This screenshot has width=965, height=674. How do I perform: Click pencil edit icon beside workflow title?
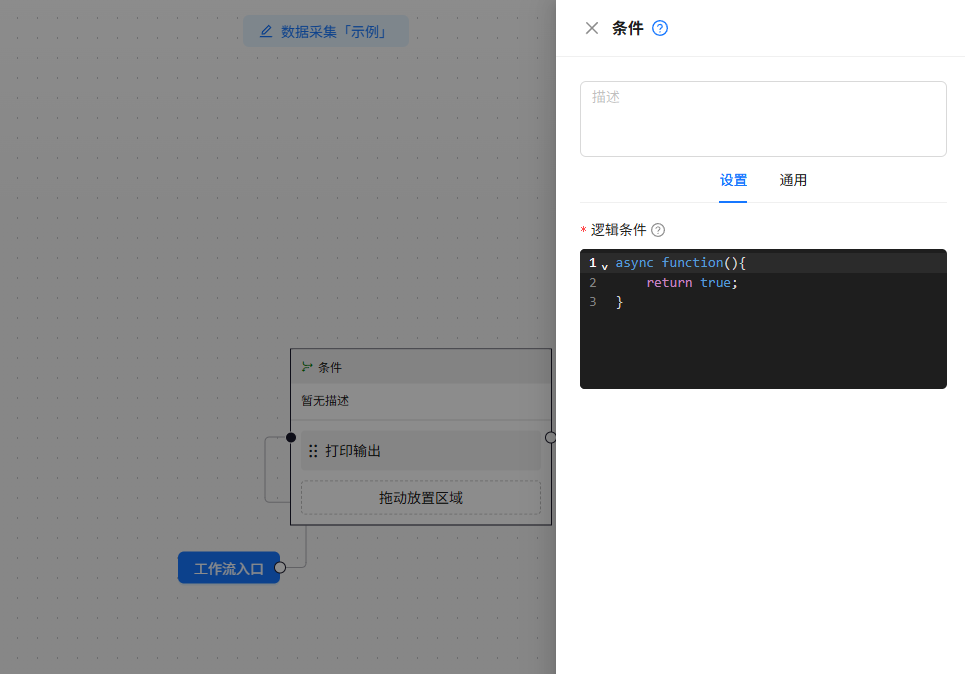click(266, 31)
